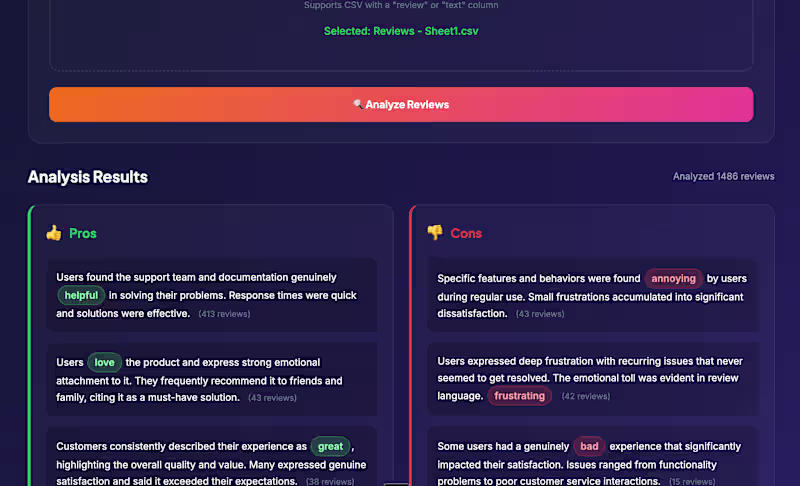Viewport: 800px width, 486px height.
Task: Click the Cons section title
Action: point(466,233)
